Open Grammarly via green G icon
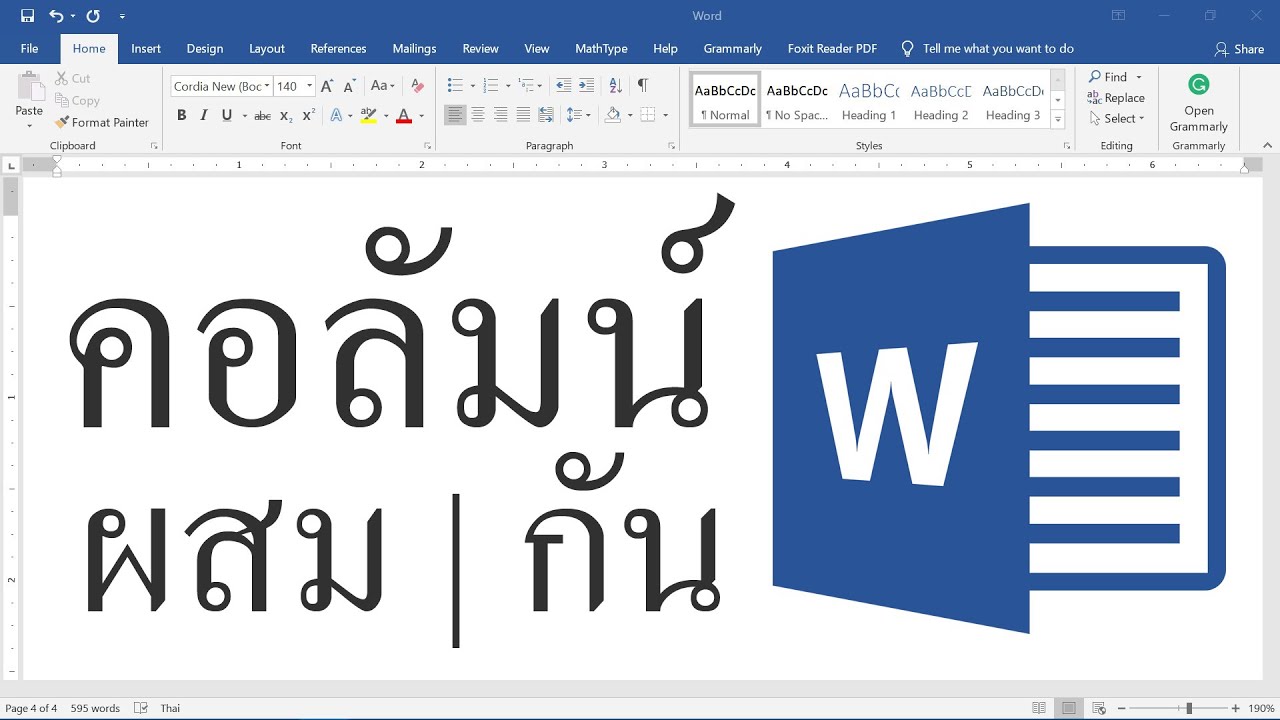 [1198, 85]
